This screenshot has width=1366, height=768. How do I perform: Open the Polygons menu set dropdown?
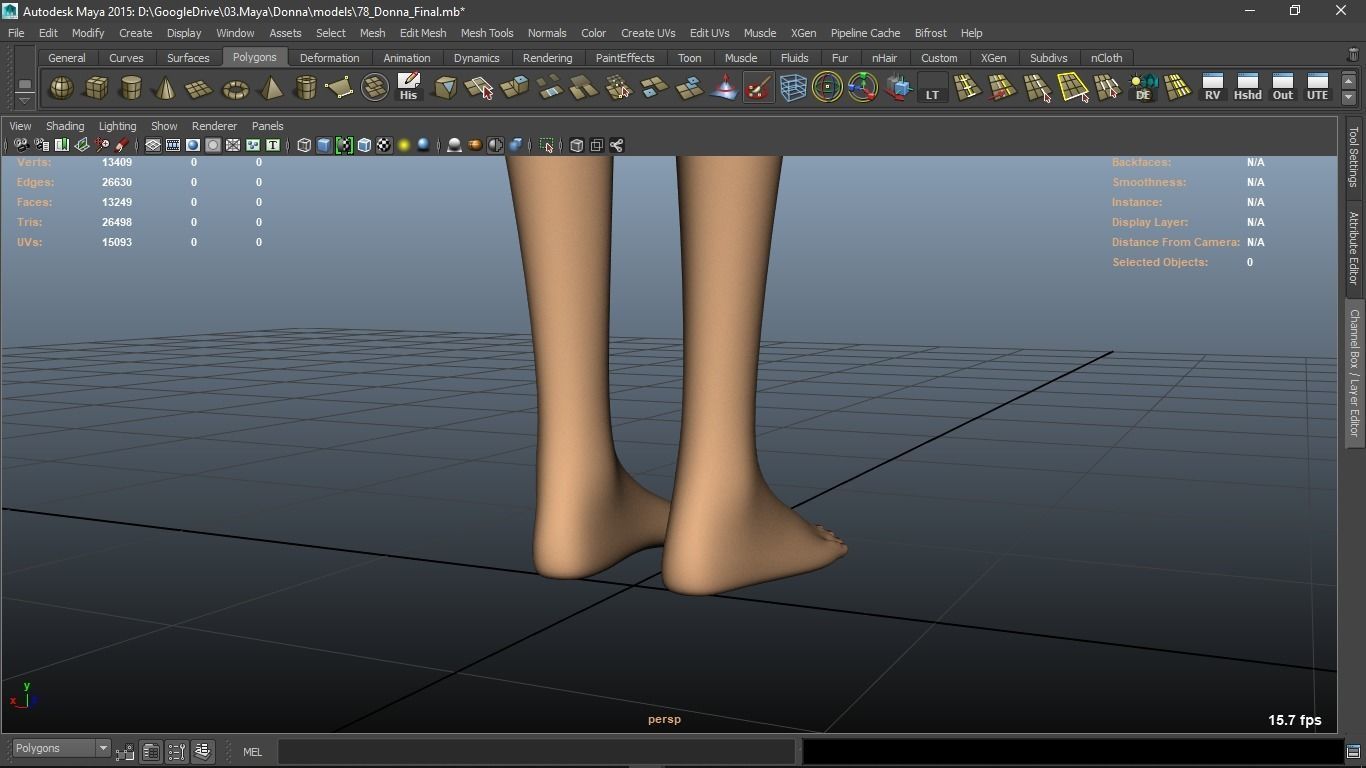[x=61, y=748]
